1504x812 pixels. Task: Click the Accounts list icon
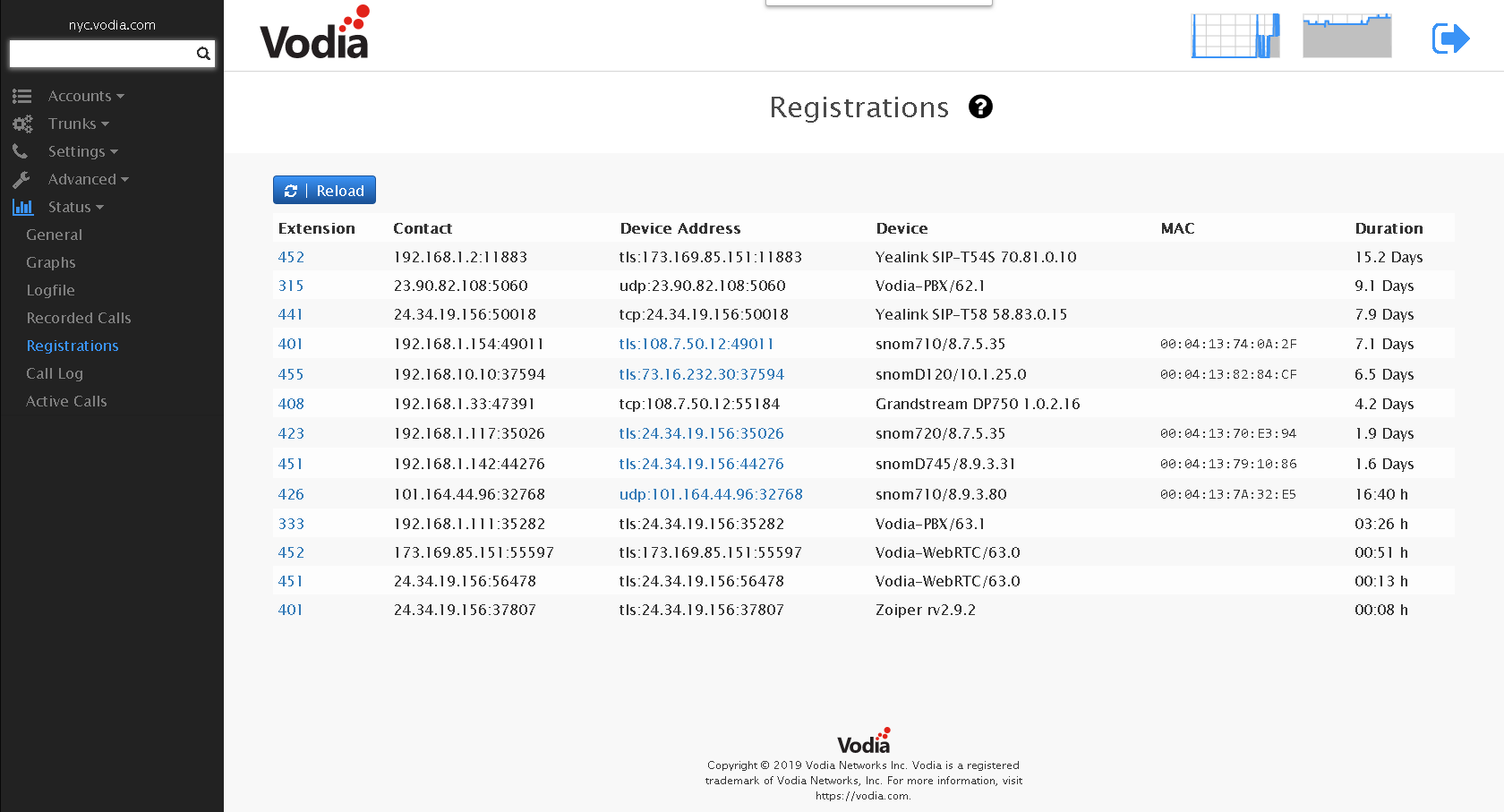[21, 96]
